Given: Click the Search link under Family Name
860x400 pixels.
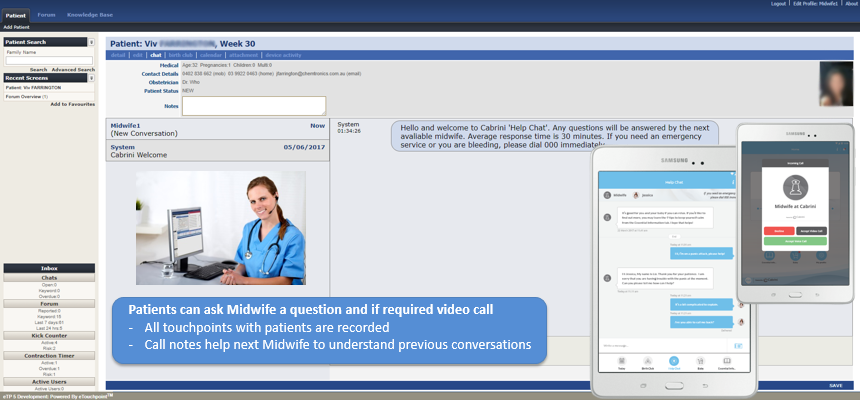Looking at the screenshot, I should [38, 70].
